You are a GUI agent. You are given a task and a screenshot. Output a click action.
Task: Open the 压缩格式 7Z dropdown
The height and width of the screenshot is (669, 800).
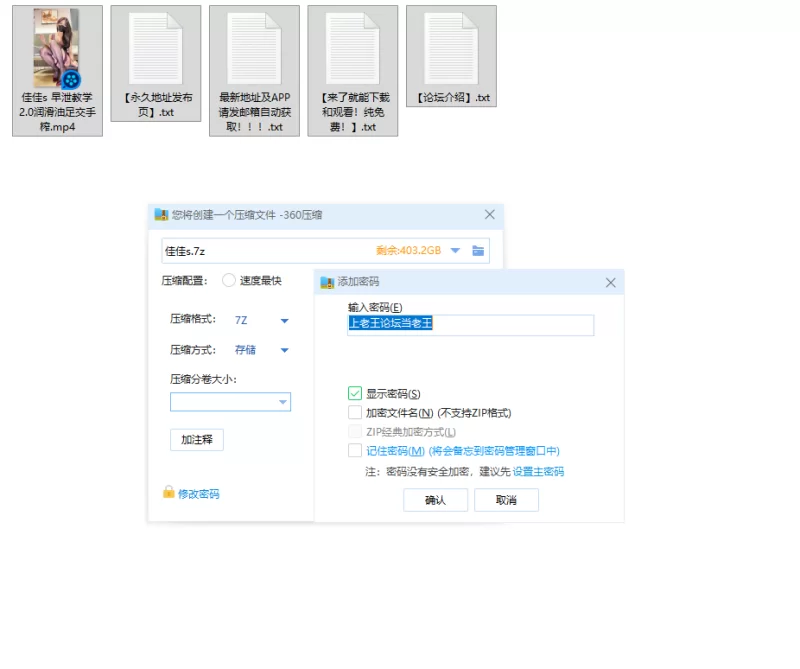click(x=285, y=321)
